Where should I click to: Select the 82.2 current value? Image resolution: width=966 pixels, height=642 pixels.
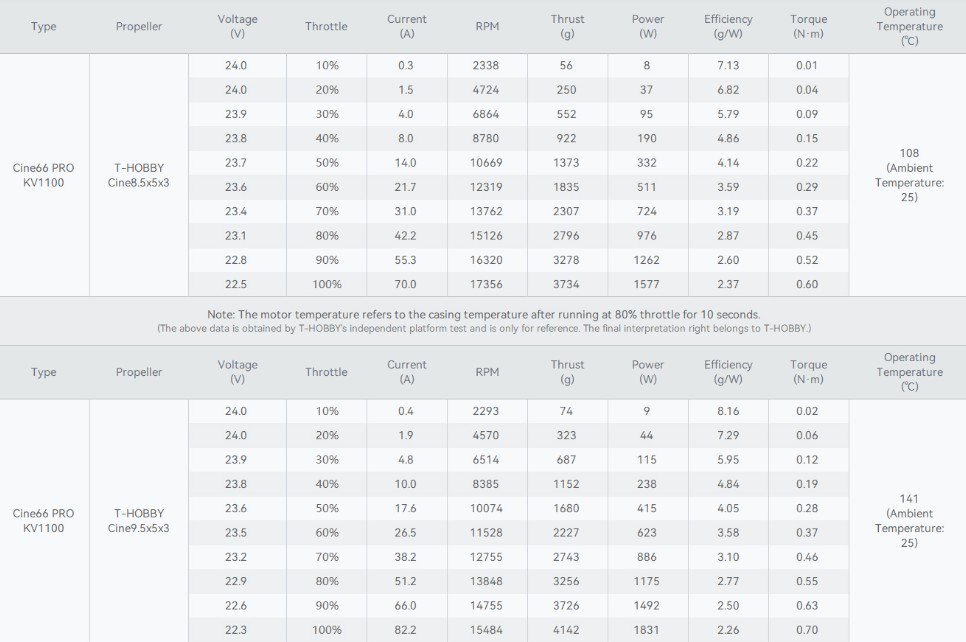[x=406, y=630]
